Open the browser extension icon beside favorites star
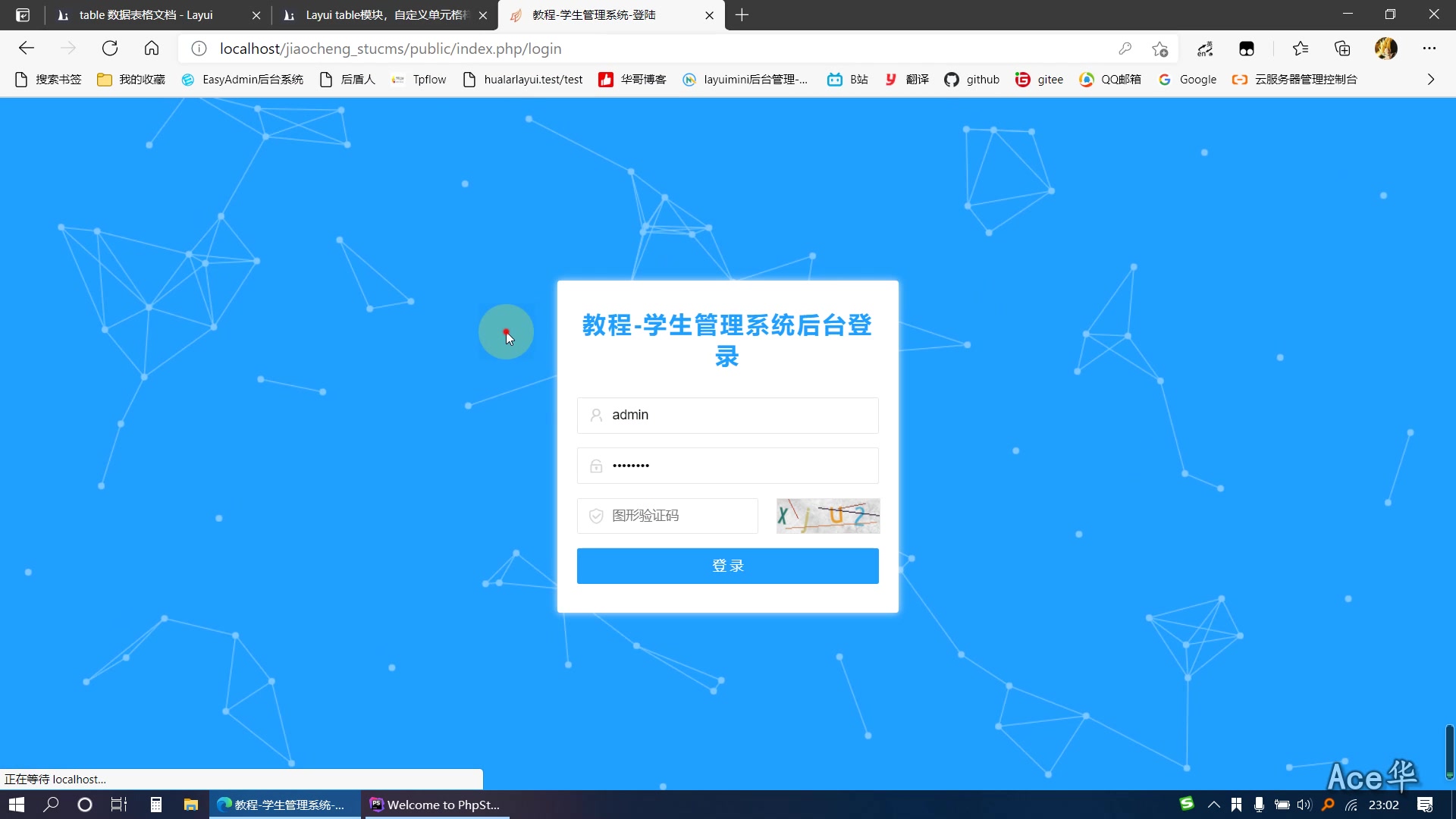 [1205, 49]
